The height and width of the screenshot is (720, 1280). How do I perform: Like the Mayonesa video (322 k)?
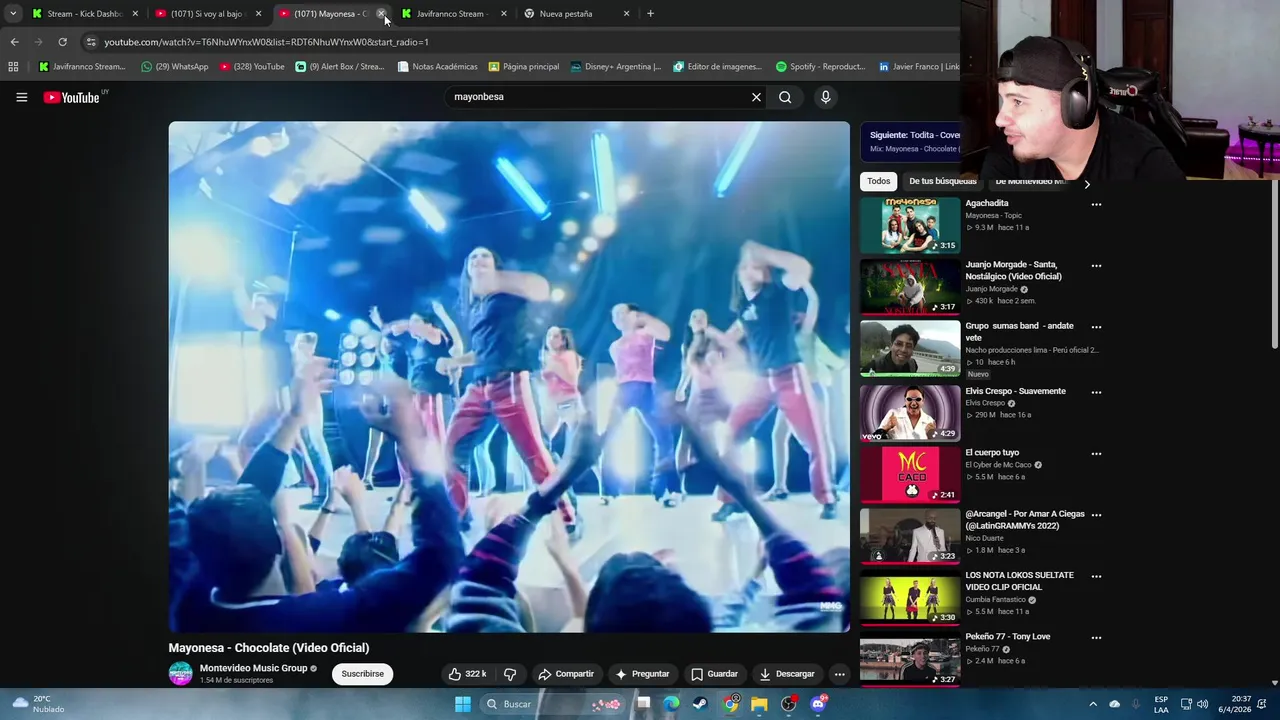467,674
